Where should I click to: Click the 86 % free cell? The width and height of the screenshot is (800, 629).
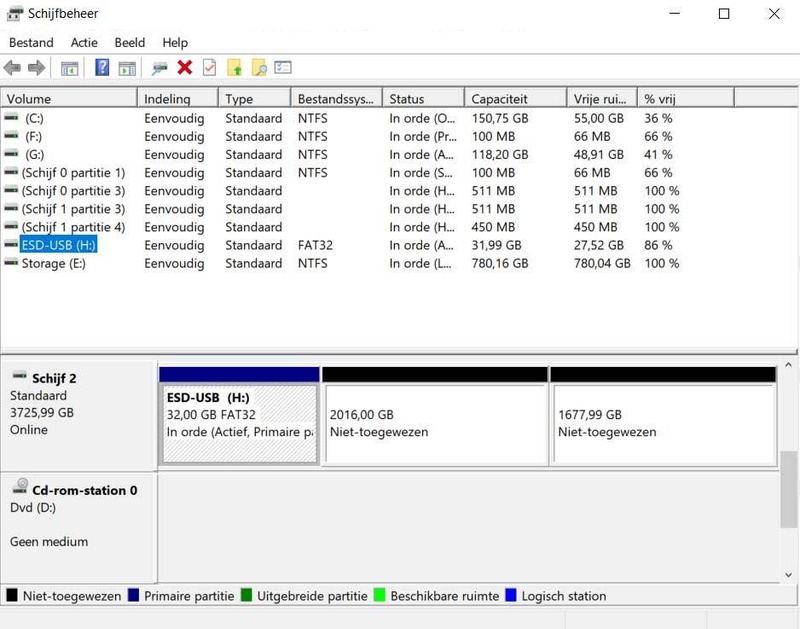coord(658,245)
